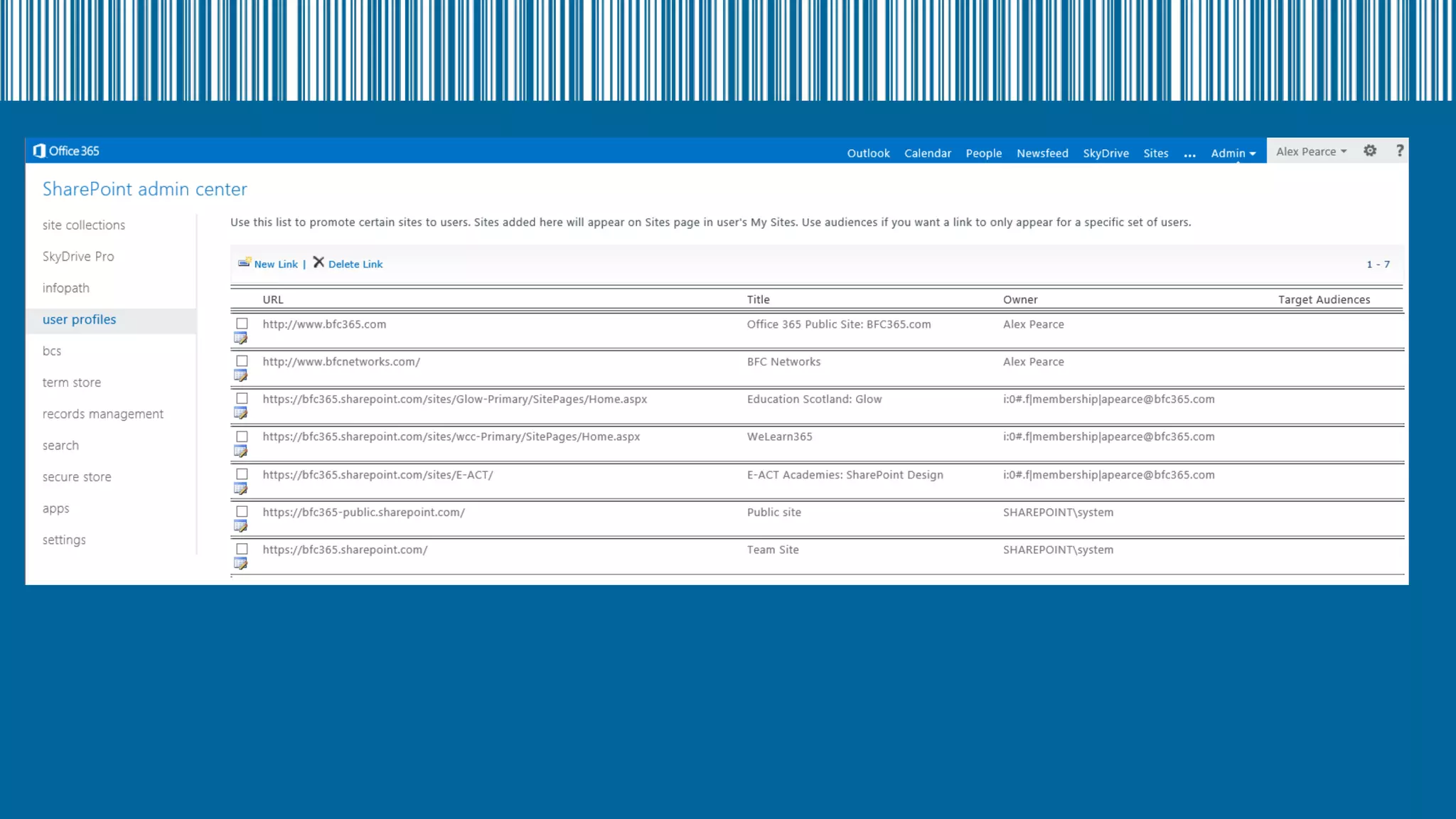Click edit icon for Team Site row

coord(241,564)
